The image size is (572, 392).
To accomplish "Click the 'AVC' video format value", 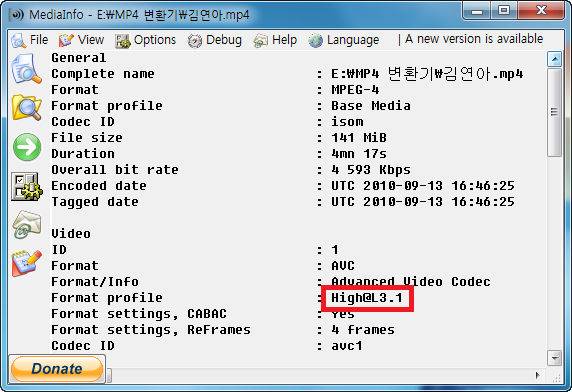I will pyautogui.click(x=343, y=265).
